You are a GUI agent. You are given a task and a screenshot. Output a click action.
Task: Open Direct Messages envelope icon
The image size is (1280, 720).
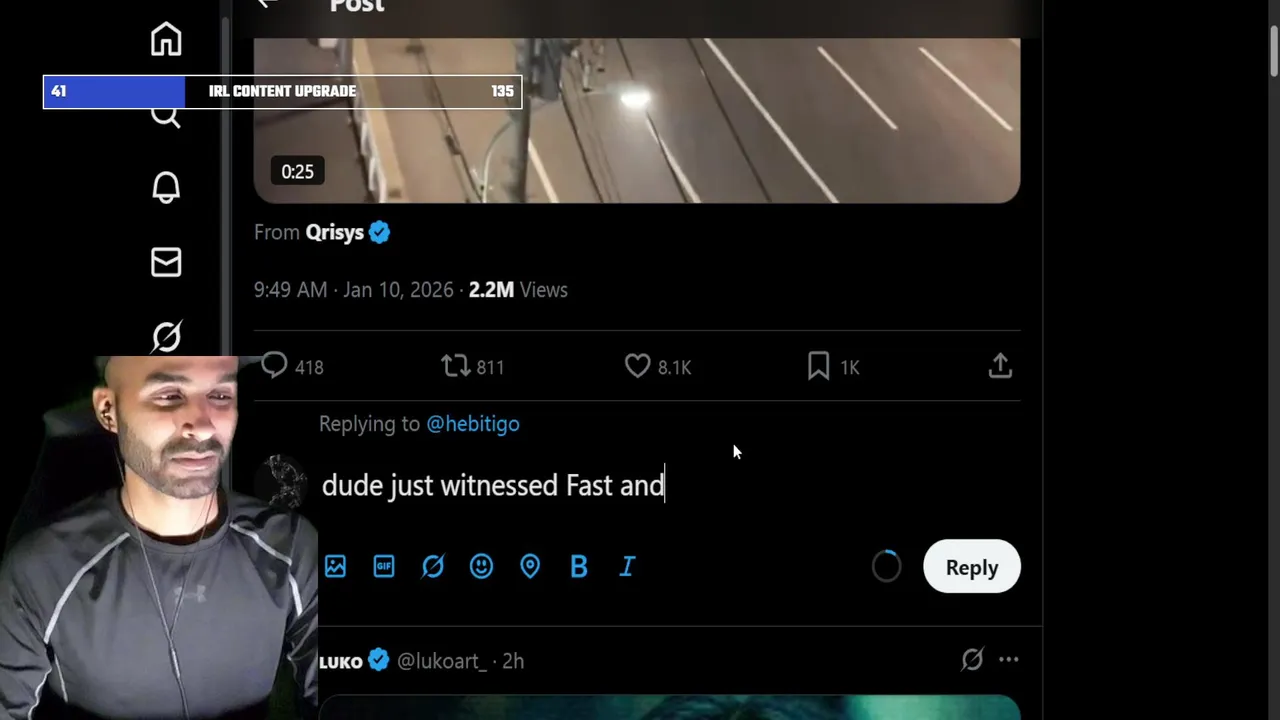pos(166,262)
